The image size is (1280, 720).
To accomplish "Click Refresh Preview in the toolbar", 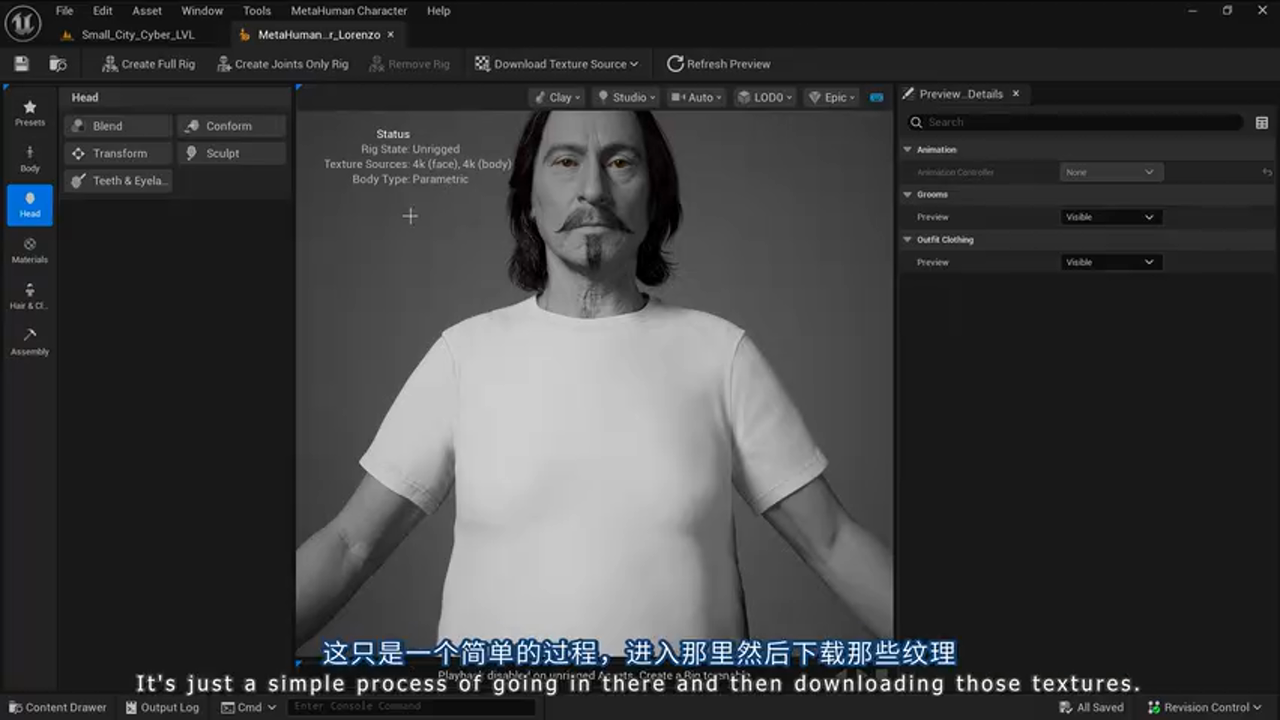I will tap(719, 63).
